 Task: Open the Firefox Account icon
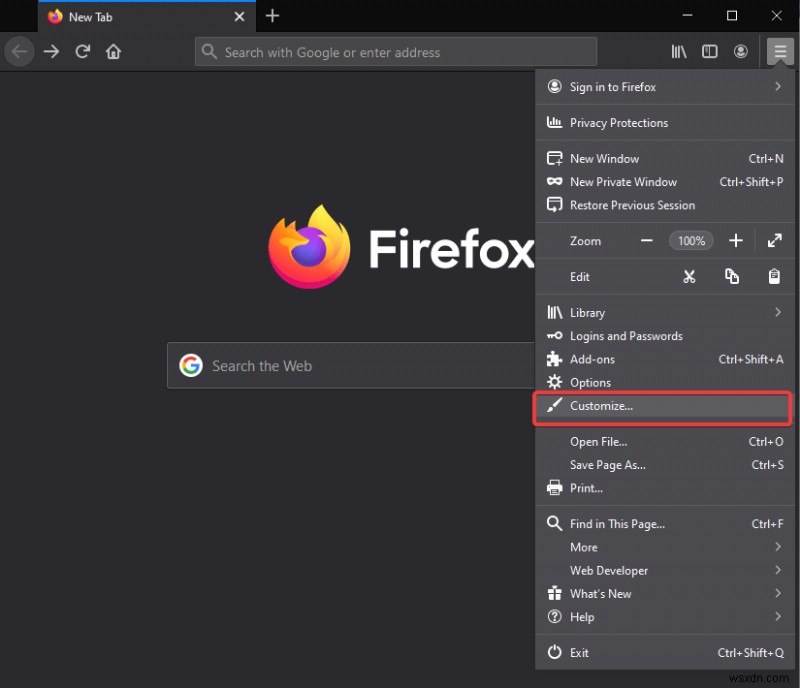pos(740,51)
